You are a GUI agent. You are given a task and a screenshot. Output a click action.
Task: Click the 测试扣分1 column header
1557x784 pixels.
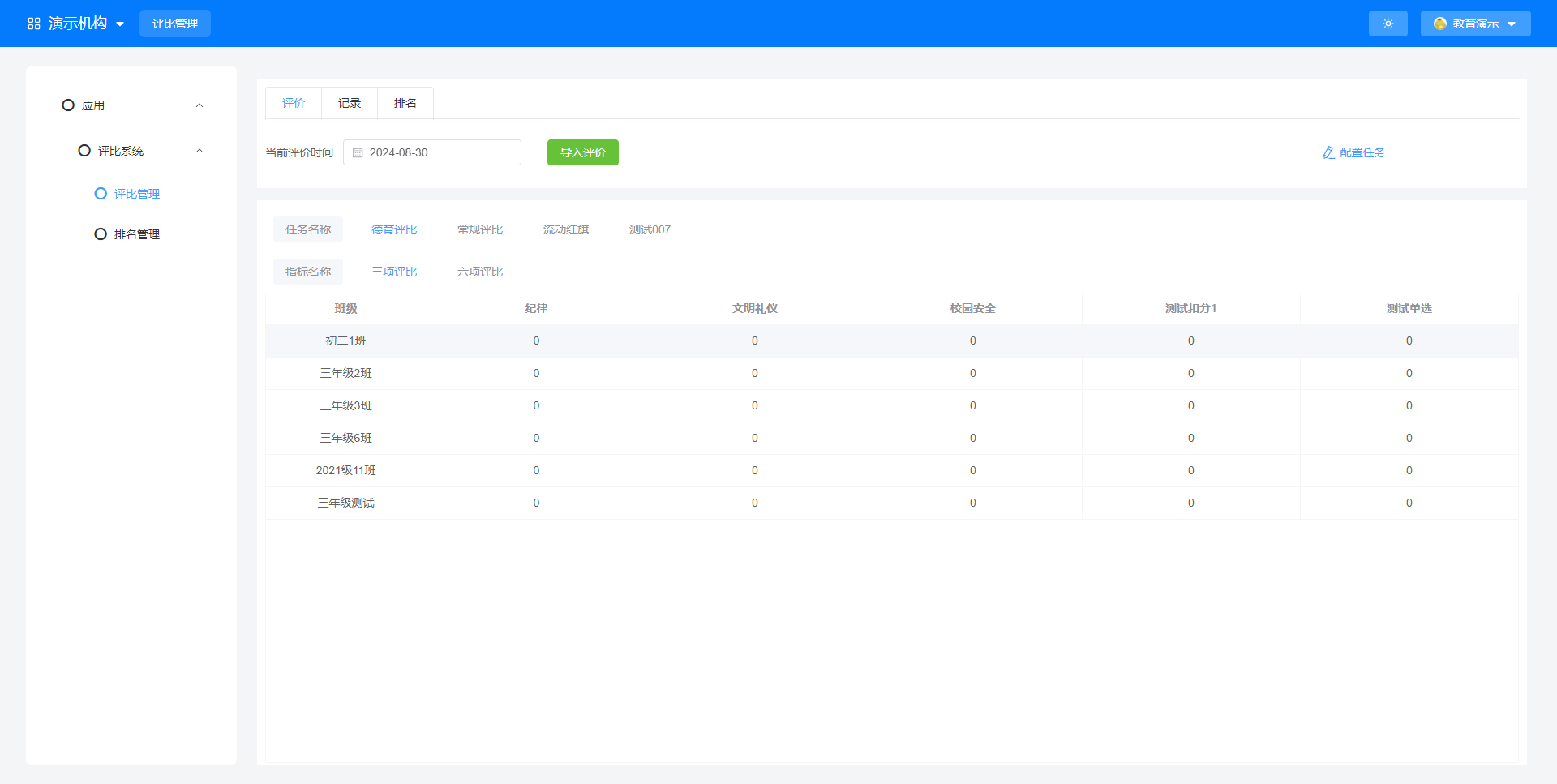[1191, 308]
